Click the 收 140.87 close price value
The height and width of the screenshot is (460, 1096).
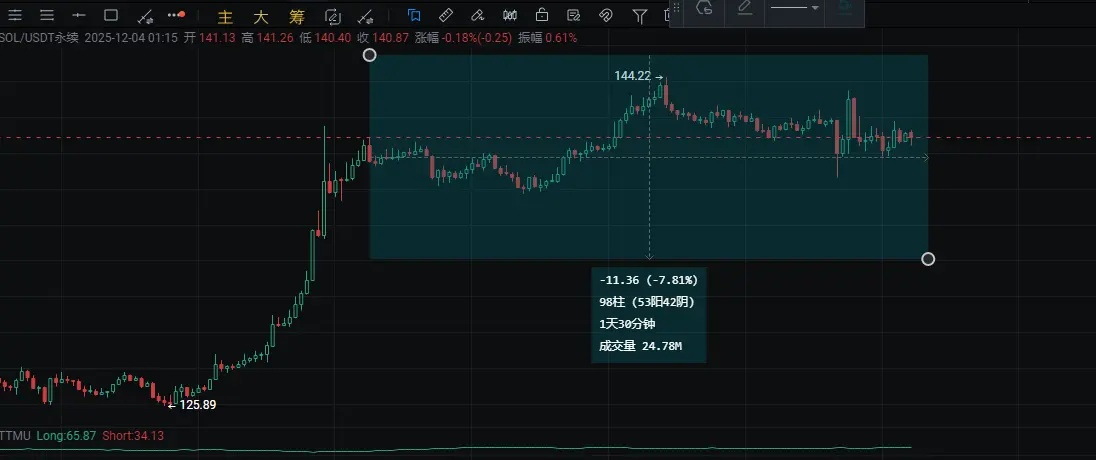pos(383,38)
